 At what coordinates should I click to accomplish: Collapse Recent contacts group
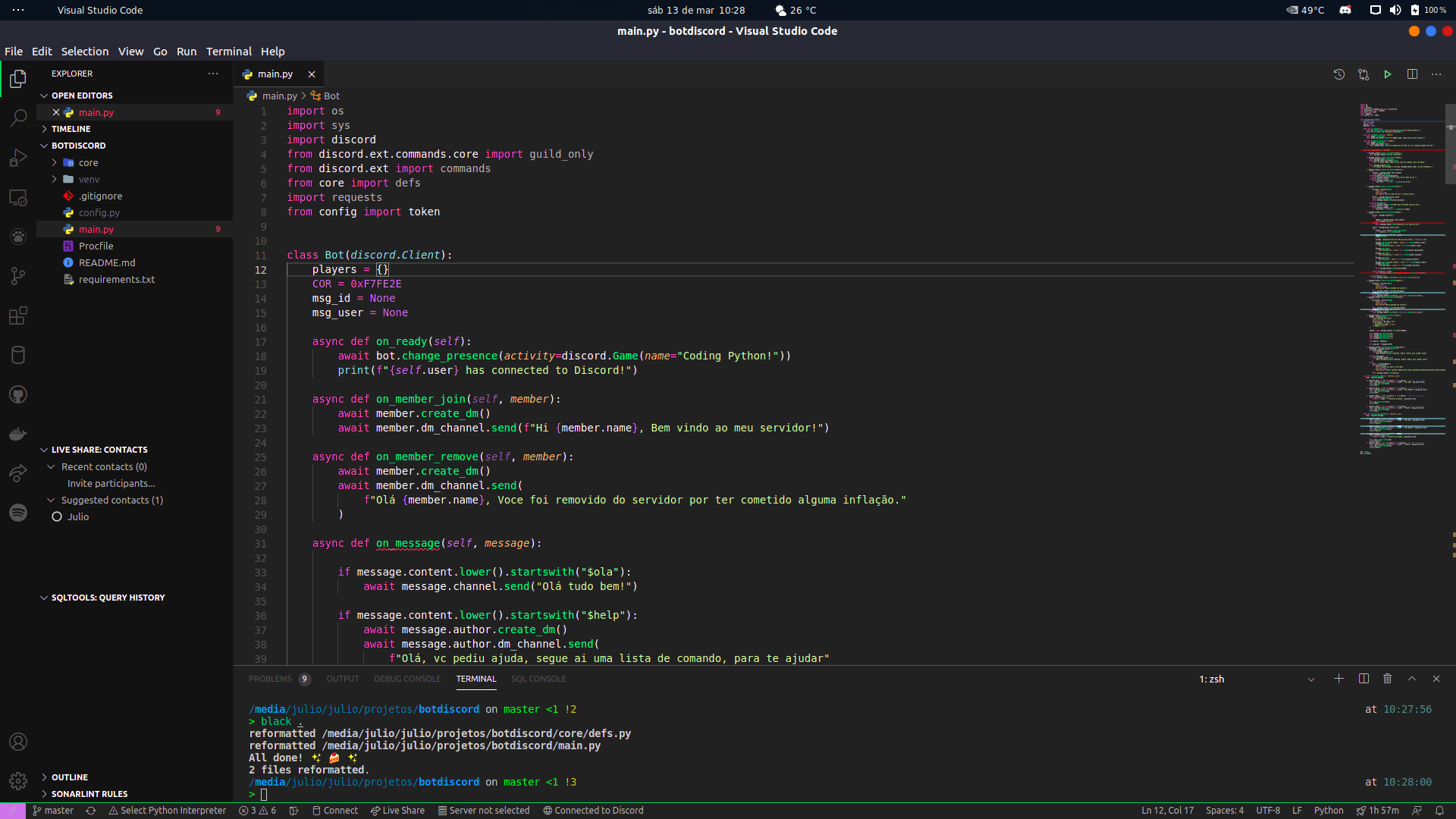[135, 466]
